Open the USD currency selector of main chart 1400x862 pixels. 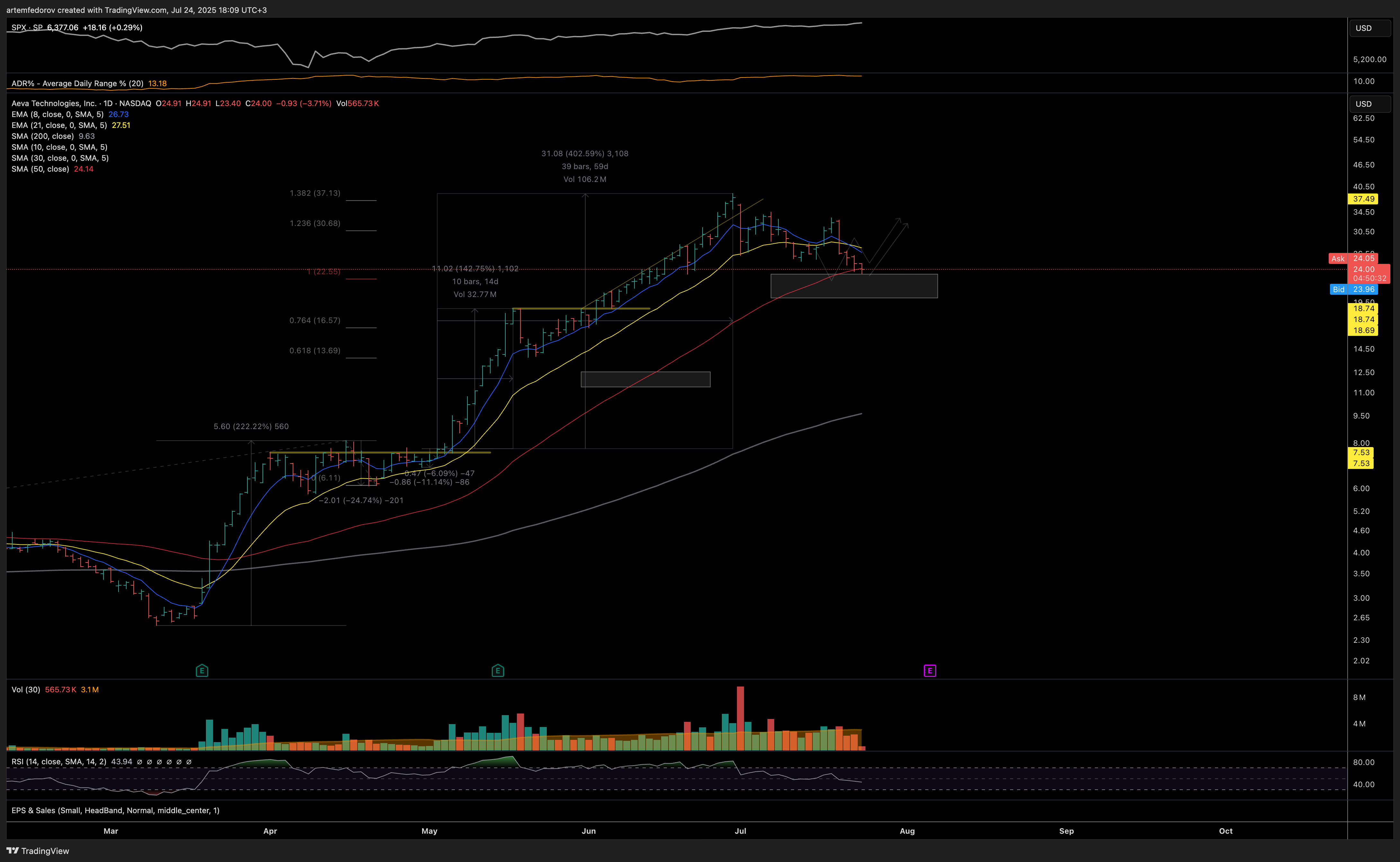1370,104
